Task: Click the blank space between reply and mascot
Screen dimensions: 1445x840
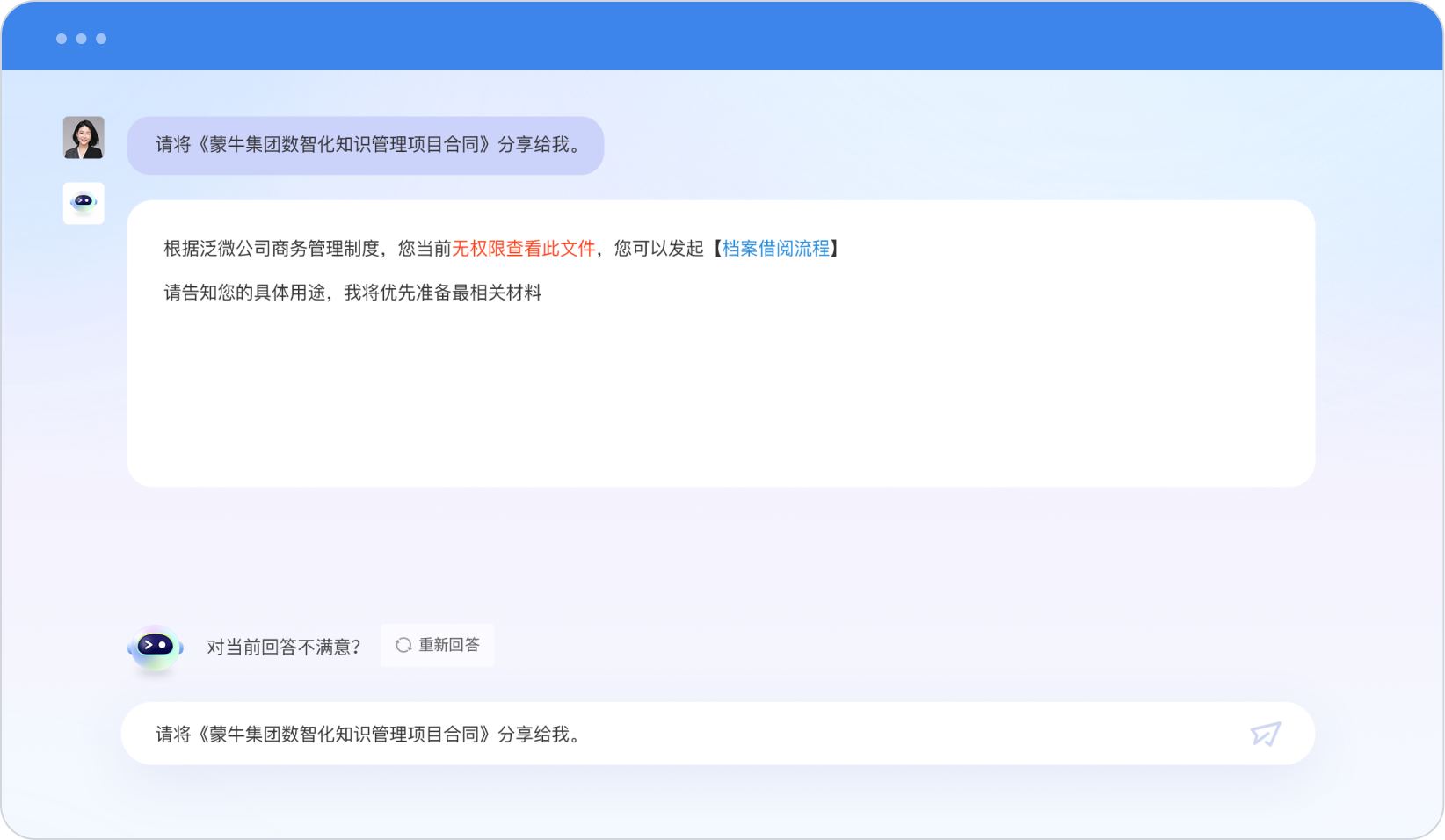Action: coord(721,554)
